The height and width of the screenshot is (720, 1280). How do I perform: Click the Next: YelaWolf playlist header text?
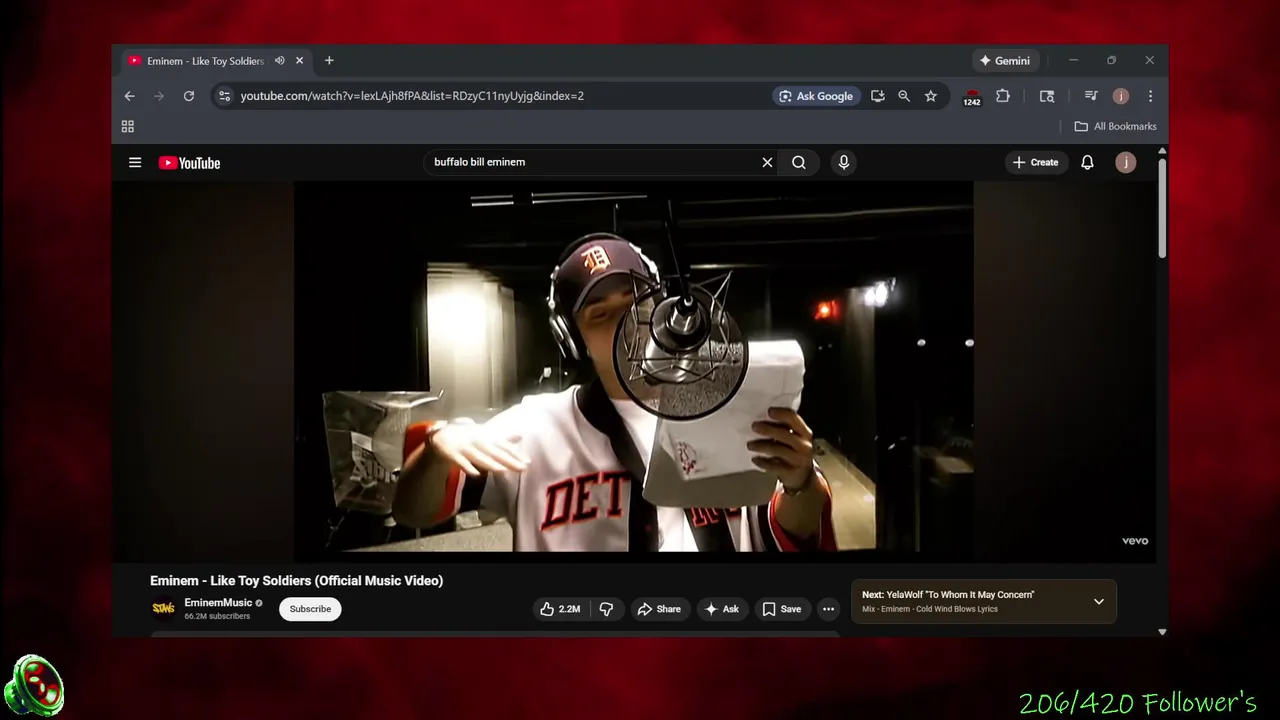coord(948,595)
